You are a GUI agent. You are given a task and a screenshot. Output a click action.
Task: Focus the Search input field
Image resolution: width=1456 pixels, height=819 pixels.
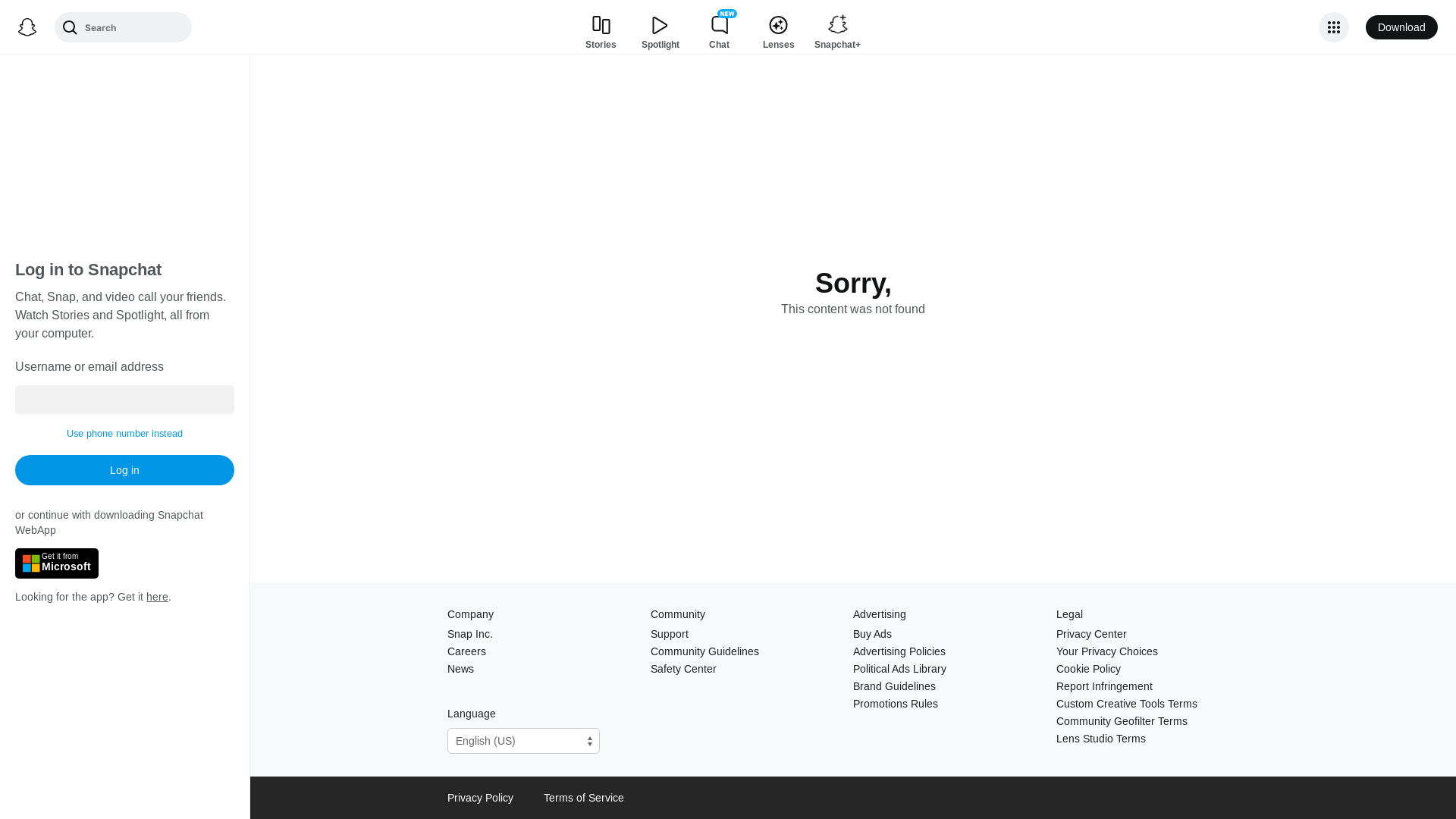tap(123, 27)
